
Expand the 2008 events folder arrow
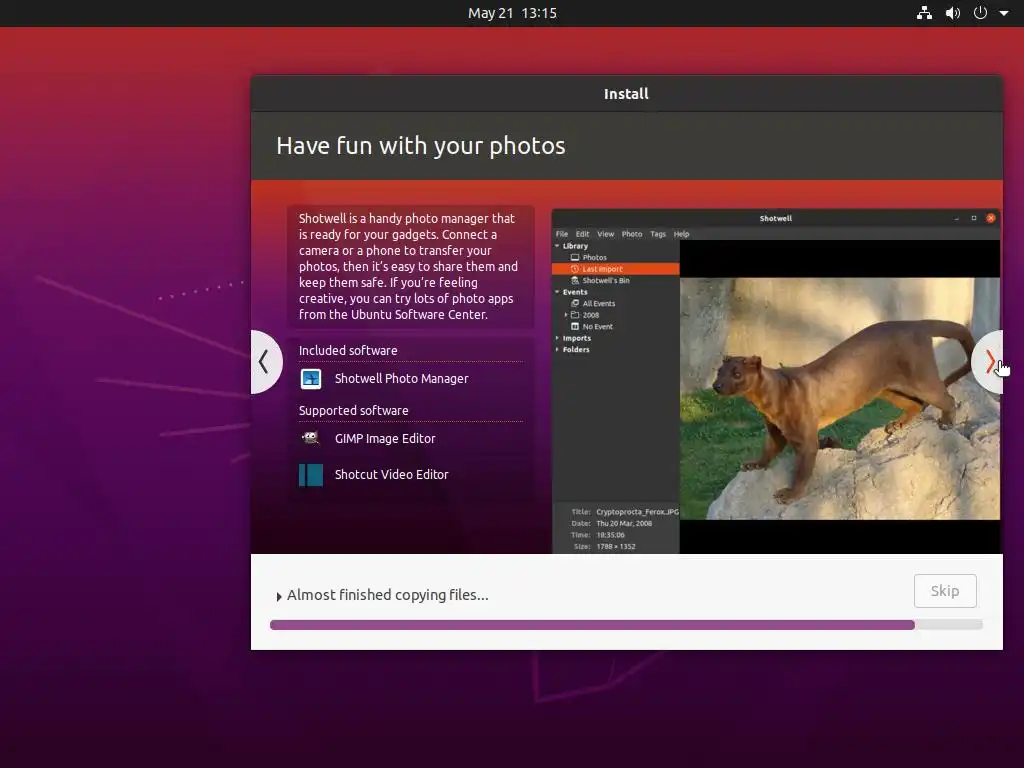tap(566, 315)
